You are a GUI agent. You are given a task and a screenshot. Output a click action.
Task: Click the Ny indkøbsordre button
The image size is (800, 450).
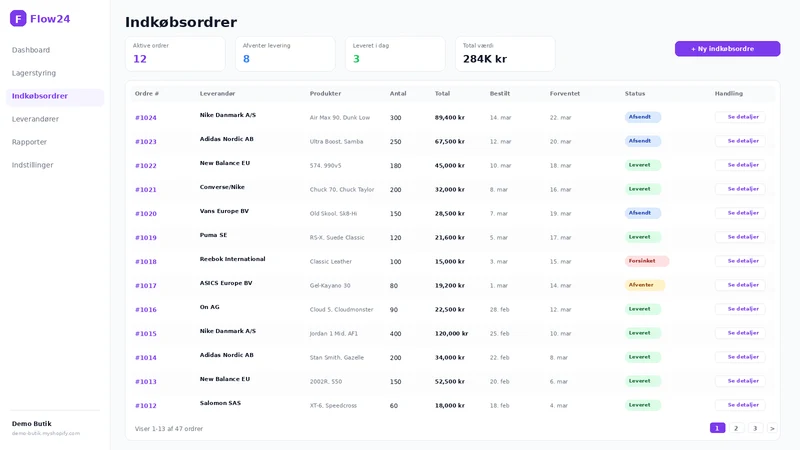click(727, 49)
